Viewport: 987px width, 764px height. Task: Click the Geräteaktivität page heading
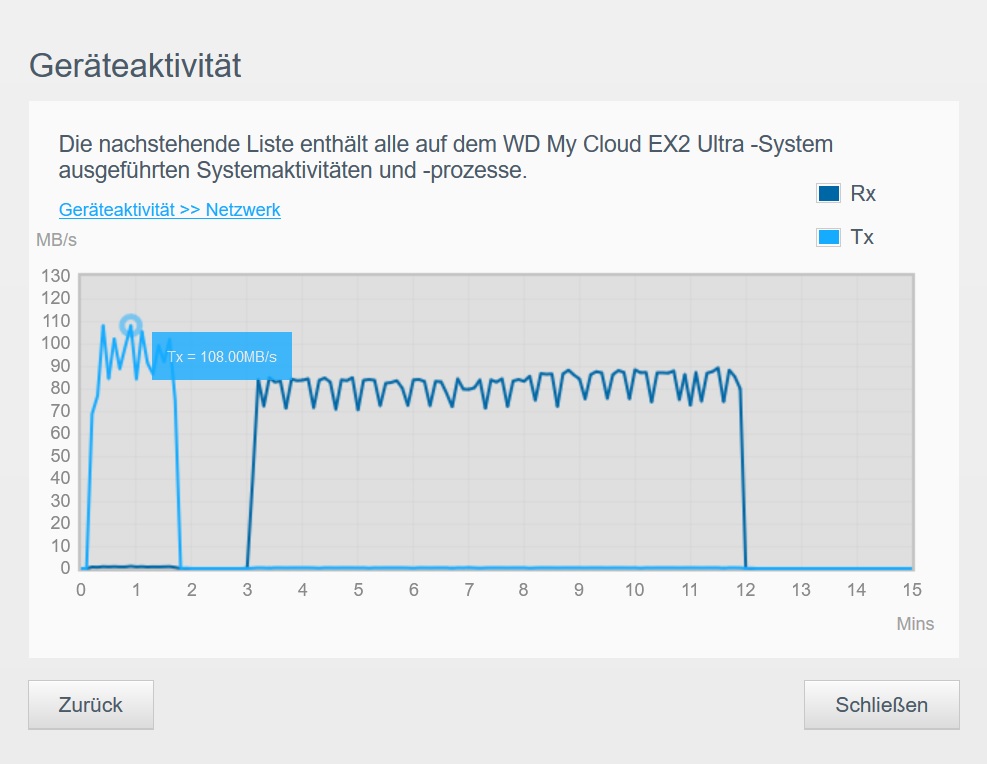click(x=135, y=66)
